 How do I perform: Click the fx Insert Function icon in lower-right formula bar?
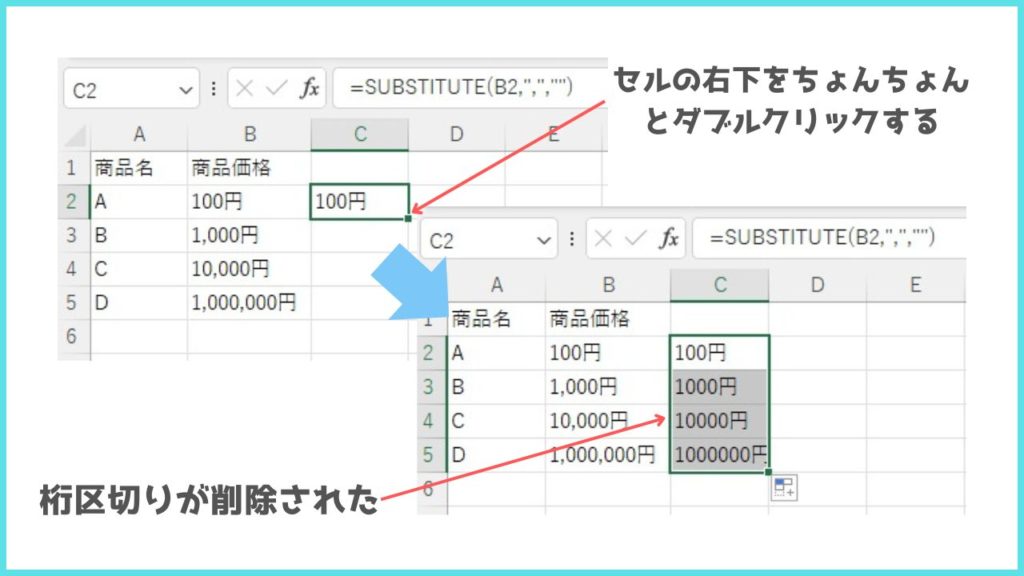tap(669, 239)
